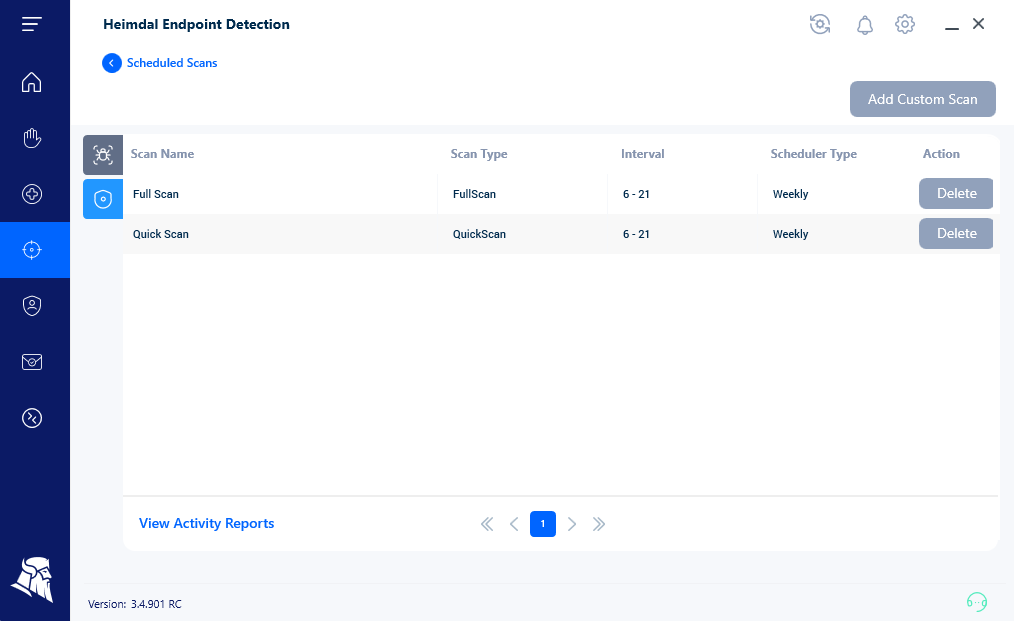This screenshot has height=621, width=1014.
Task: Click the FullScan type cell
Action: [474, 194]
